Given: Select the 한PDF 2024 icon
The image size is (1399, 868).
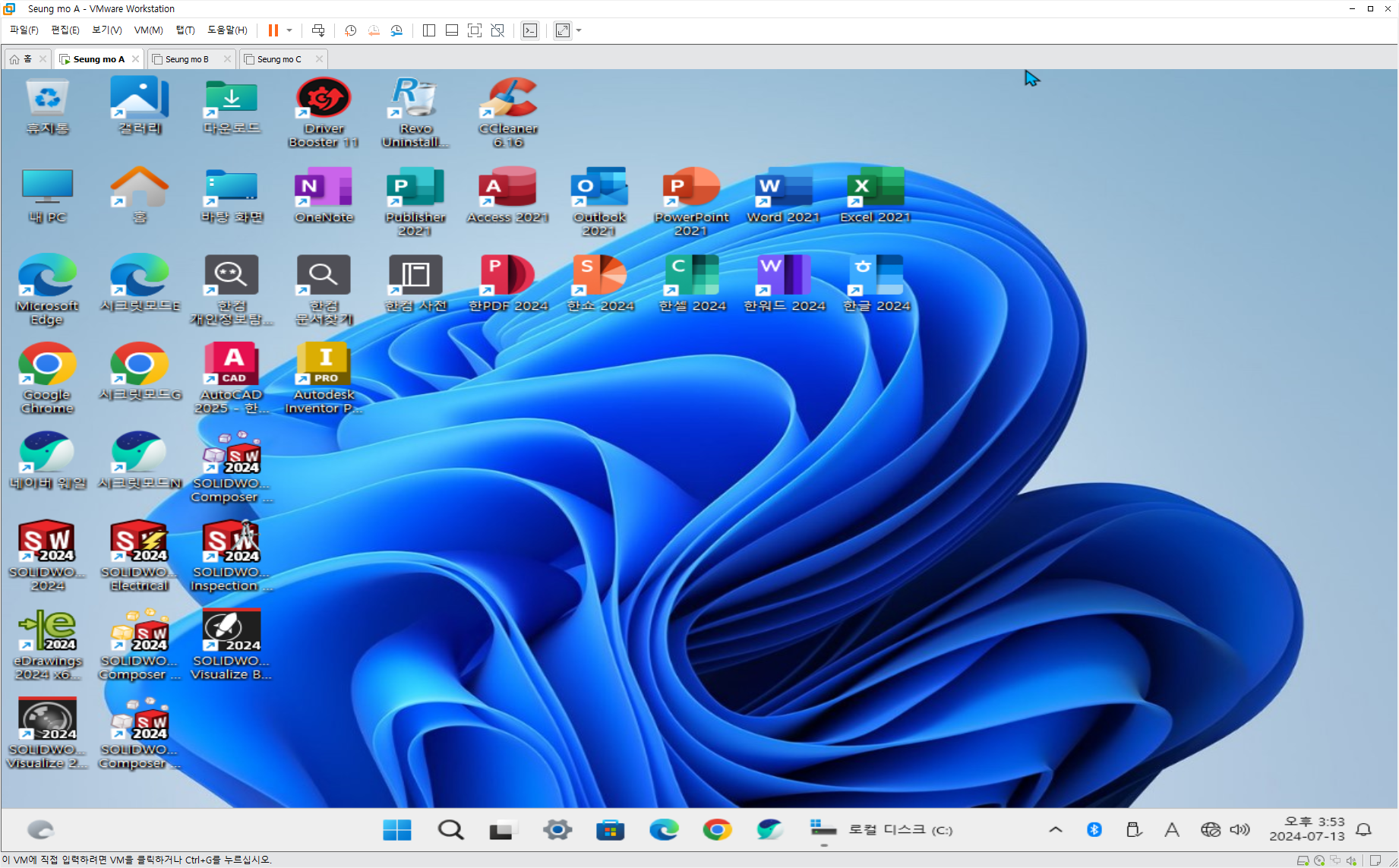Looking at the screenshot, I should [508, 285].
